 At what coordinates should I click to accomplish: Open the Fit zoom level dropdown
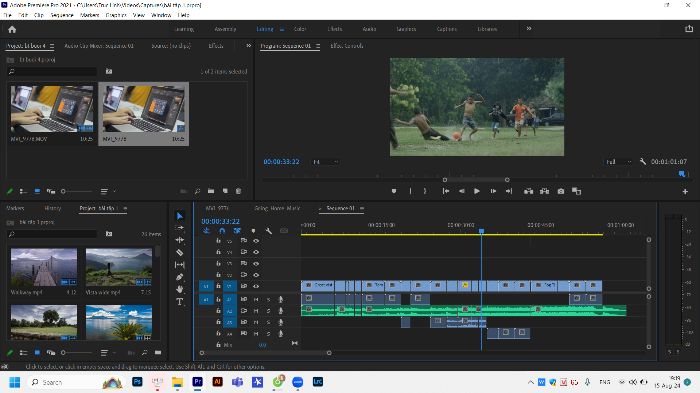coord(325,162)
